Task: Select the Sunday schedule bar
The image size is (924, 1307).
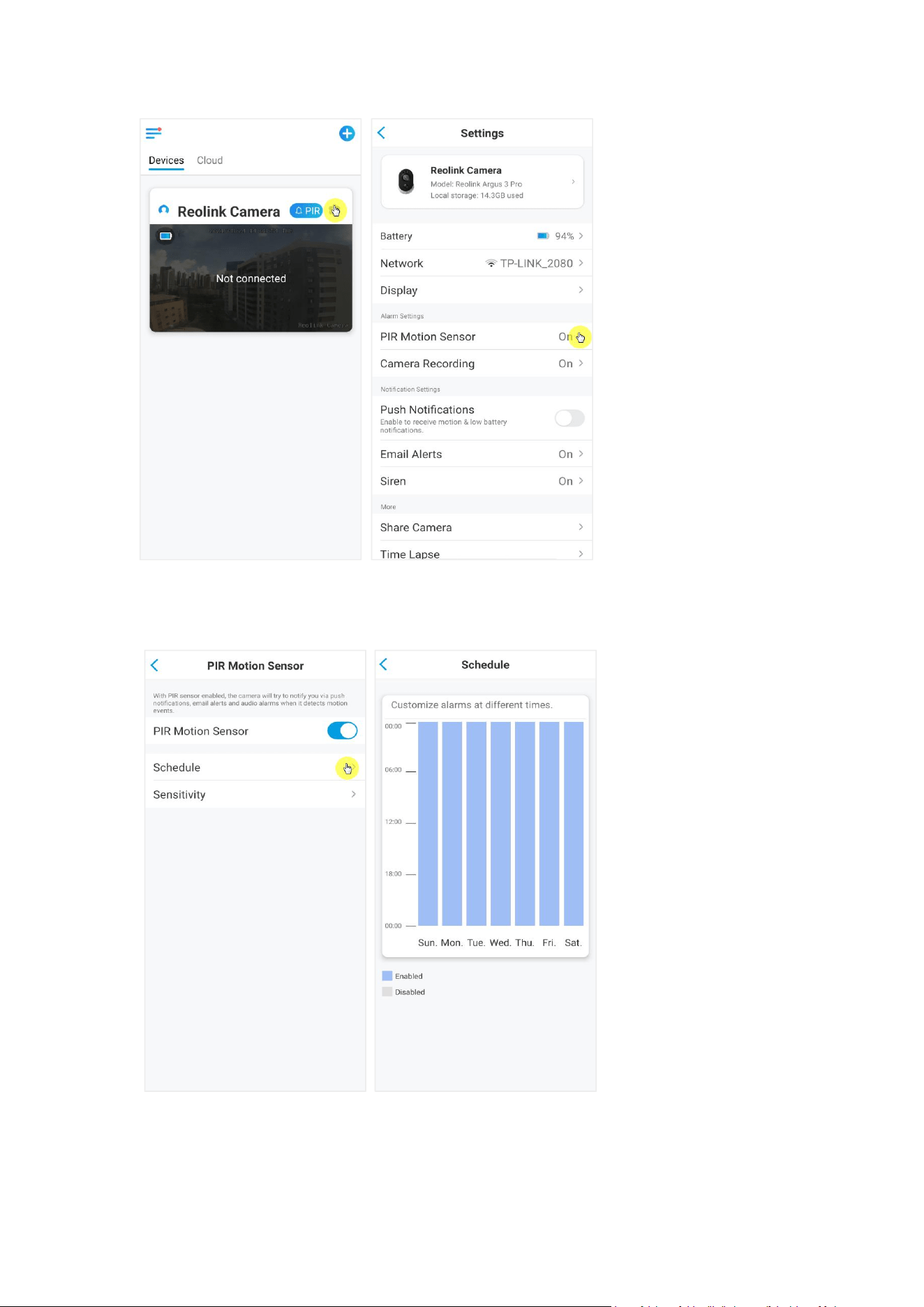Action: [428, 824]
